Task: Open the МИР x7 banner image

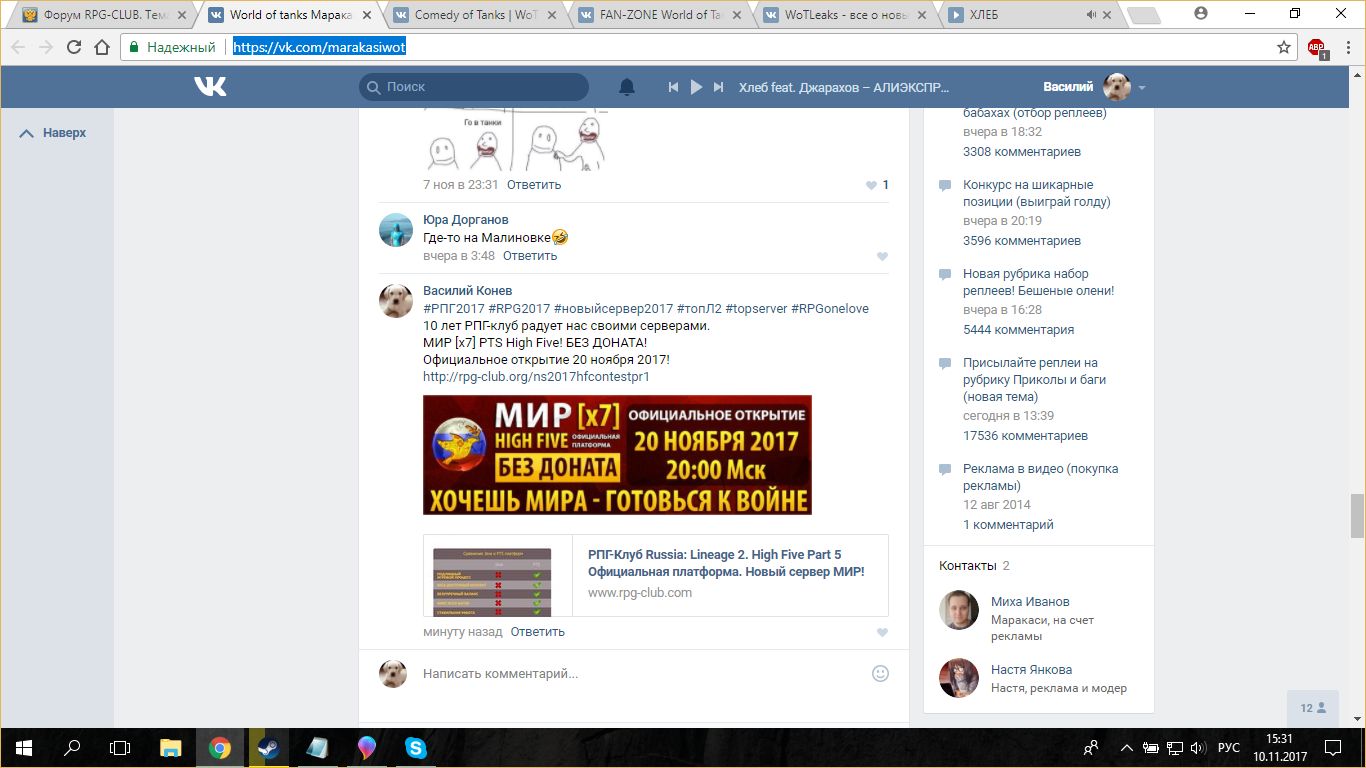Action: [617, 455]
